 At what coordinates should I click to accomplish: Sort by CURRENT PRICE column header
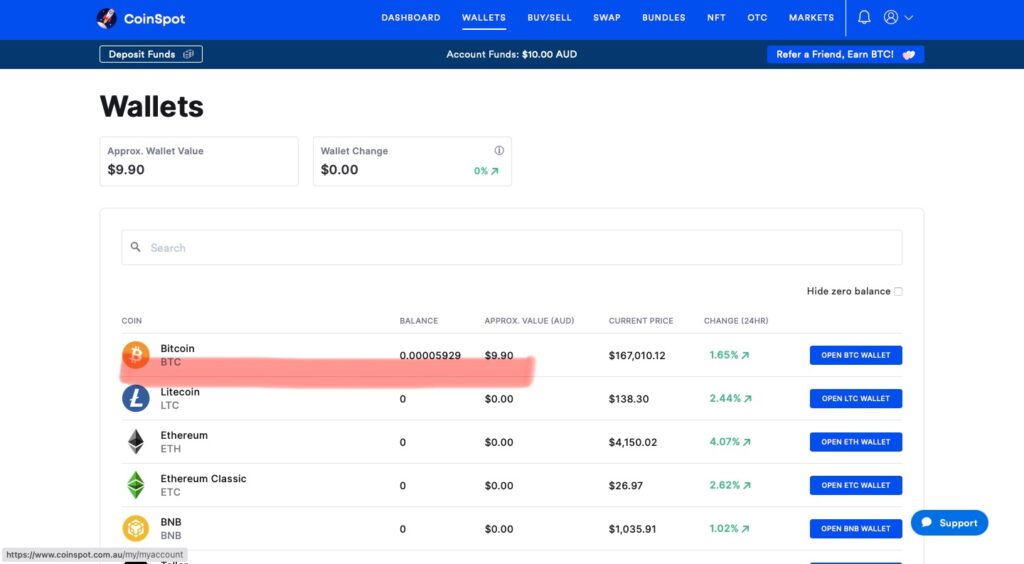(x=641, y=321)
